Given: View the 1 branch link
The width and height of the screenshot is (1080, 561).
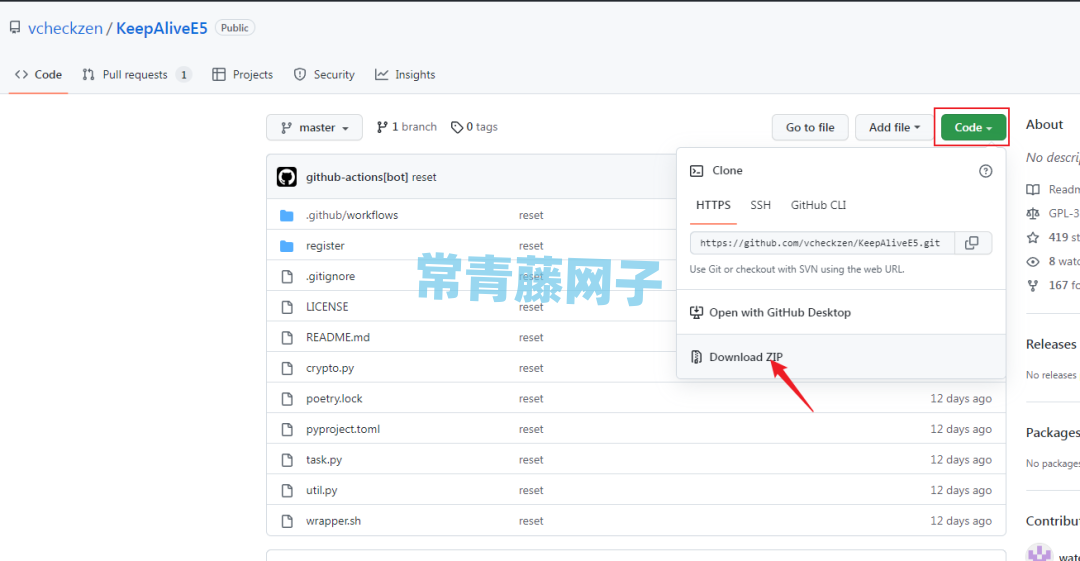Looking at the screenshot, I should [x=406, y=127].
